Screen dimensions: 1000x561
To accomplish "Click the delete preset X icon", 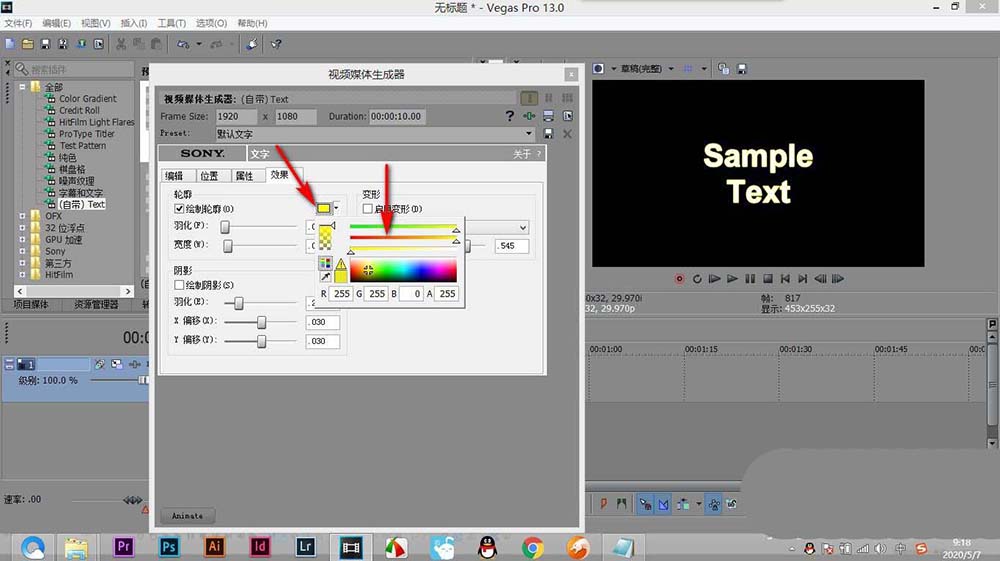I will point(567,134).
